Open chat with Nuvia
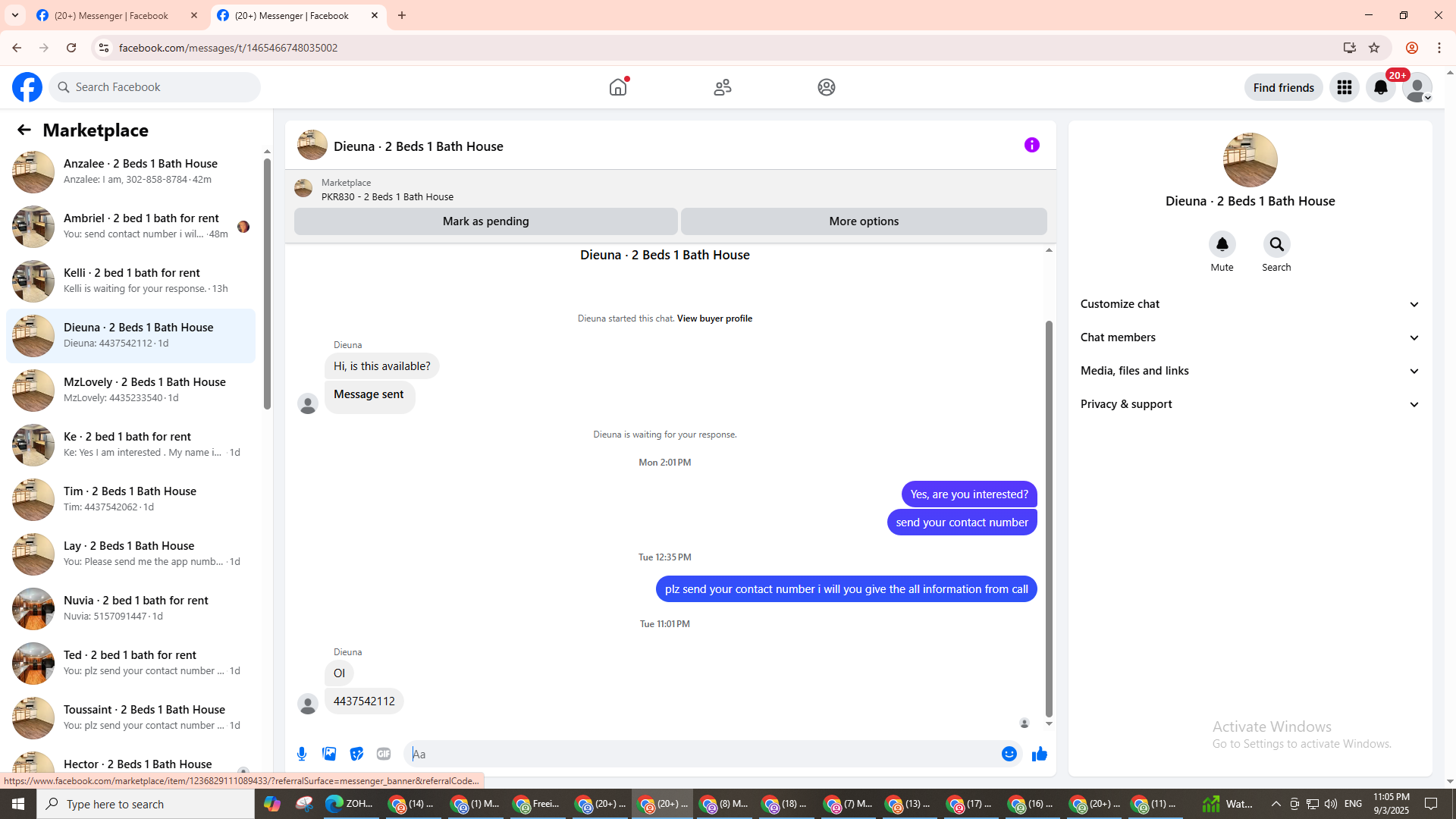 (131, 609)
